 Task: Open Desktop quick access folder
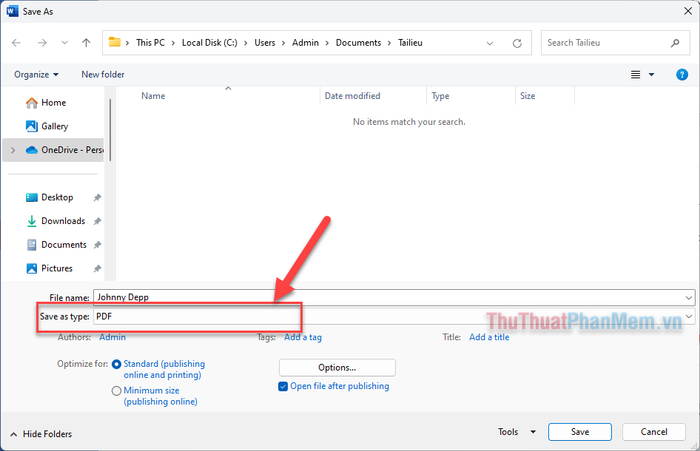(57, 197)
